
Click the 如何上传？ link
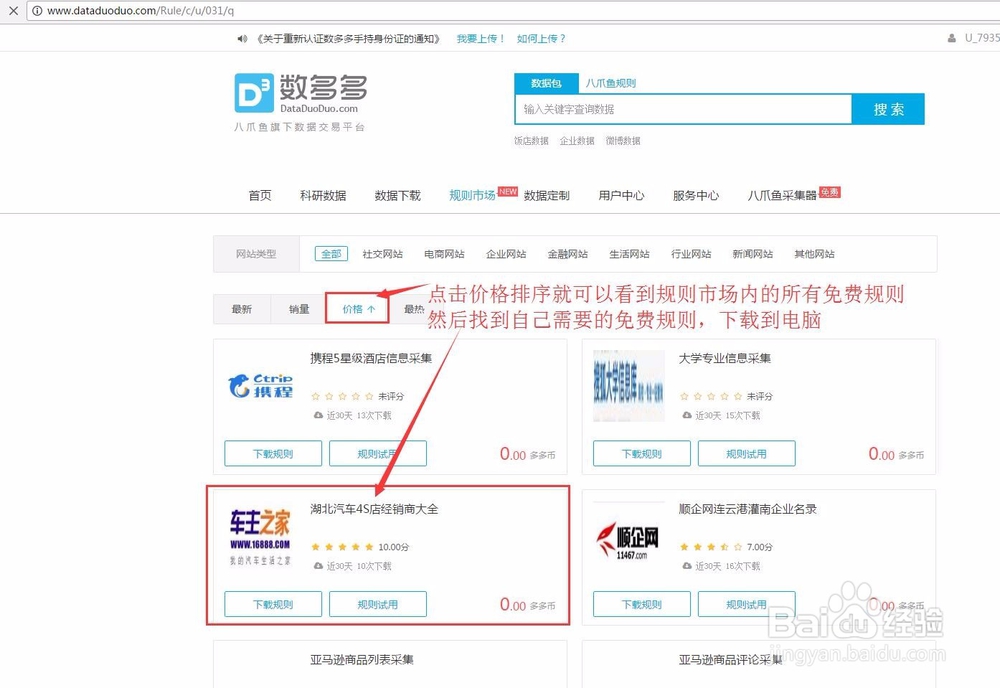click(x=541, y=39)
